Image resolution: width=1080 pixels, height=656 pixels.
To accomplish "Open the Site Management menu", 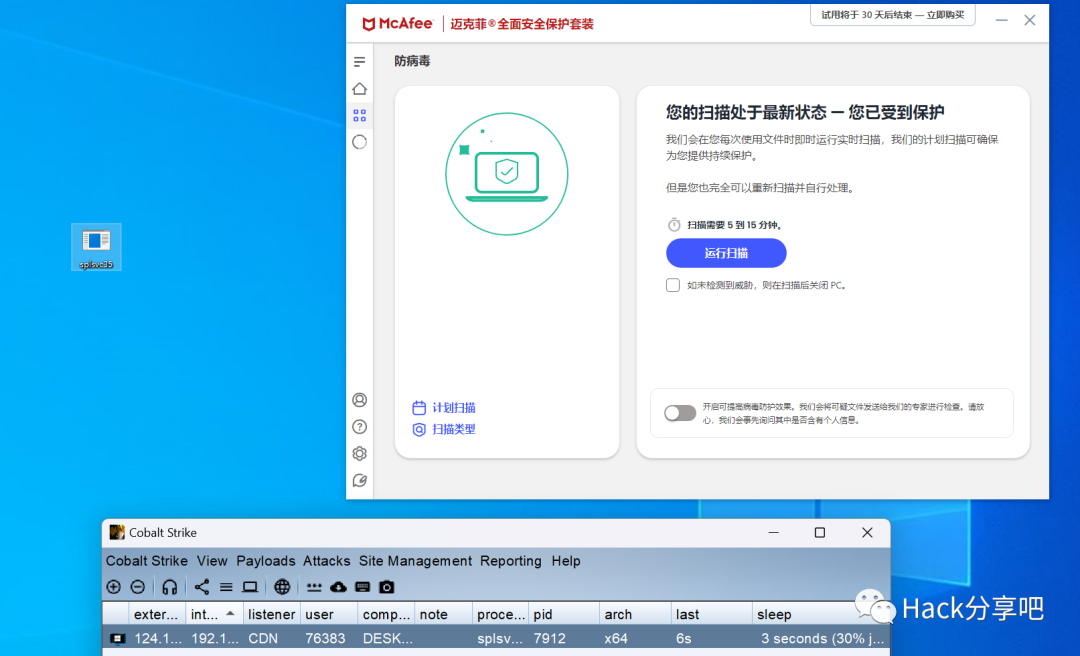I will (x=415, y=561).
